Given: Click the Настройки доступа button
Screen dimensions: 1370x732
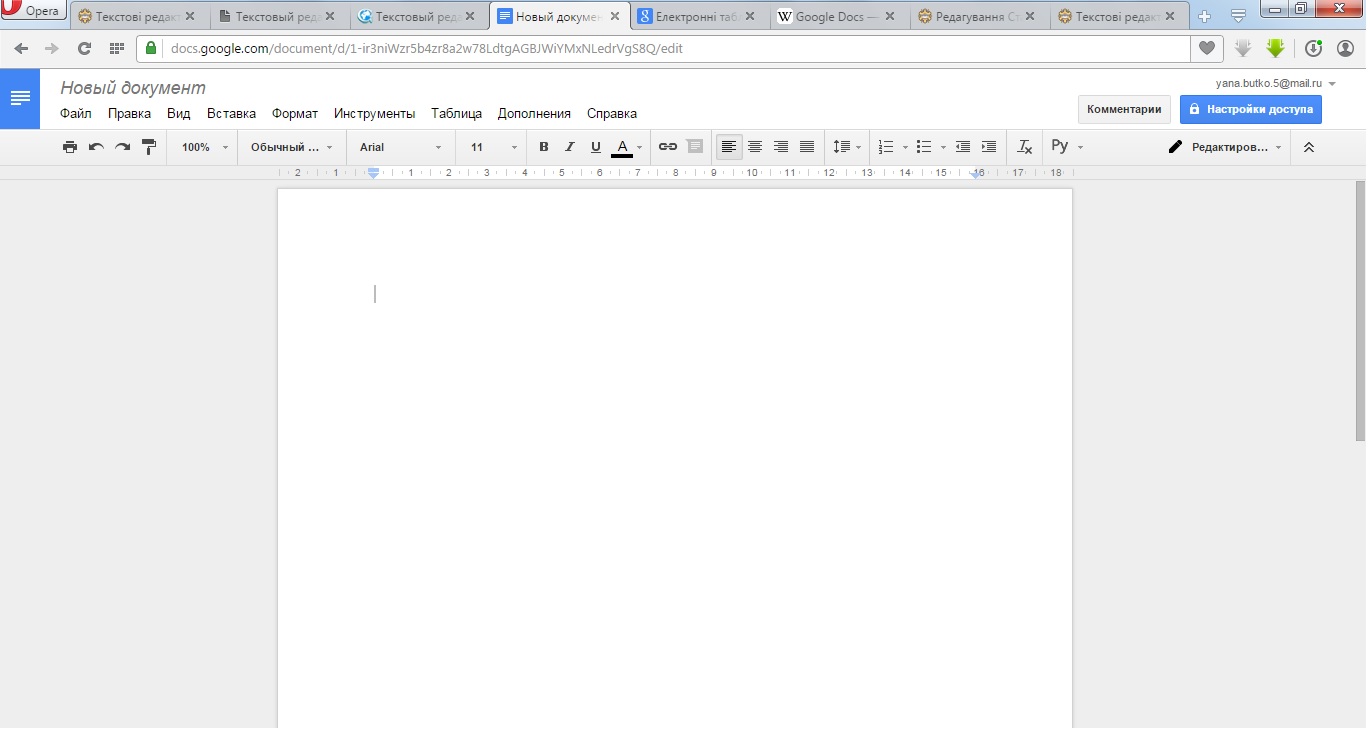Looking at the screenshot, I should 1250,110.
